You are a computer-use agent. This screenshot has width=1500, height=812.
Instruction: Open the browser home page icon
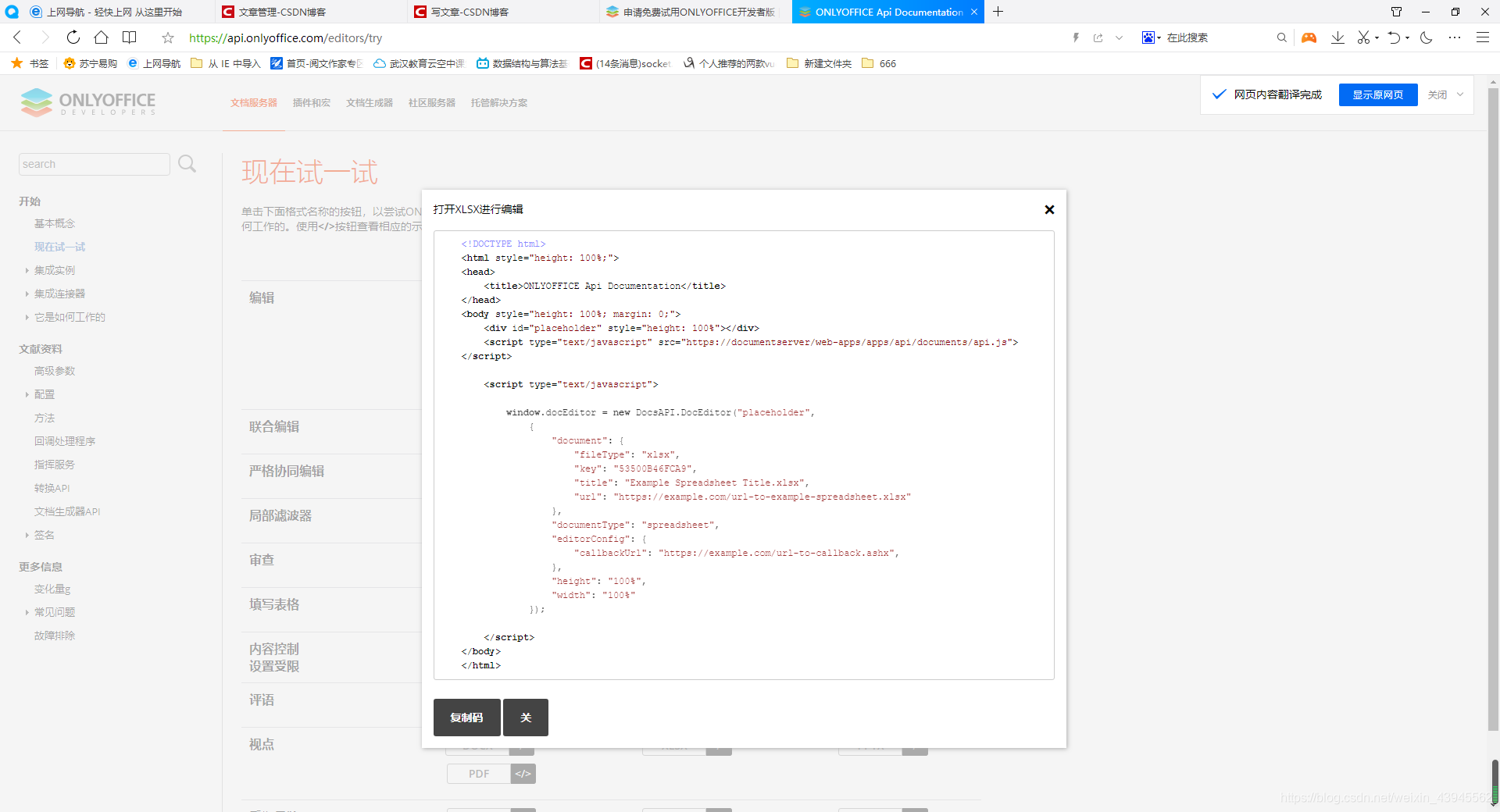click(101, 37)
